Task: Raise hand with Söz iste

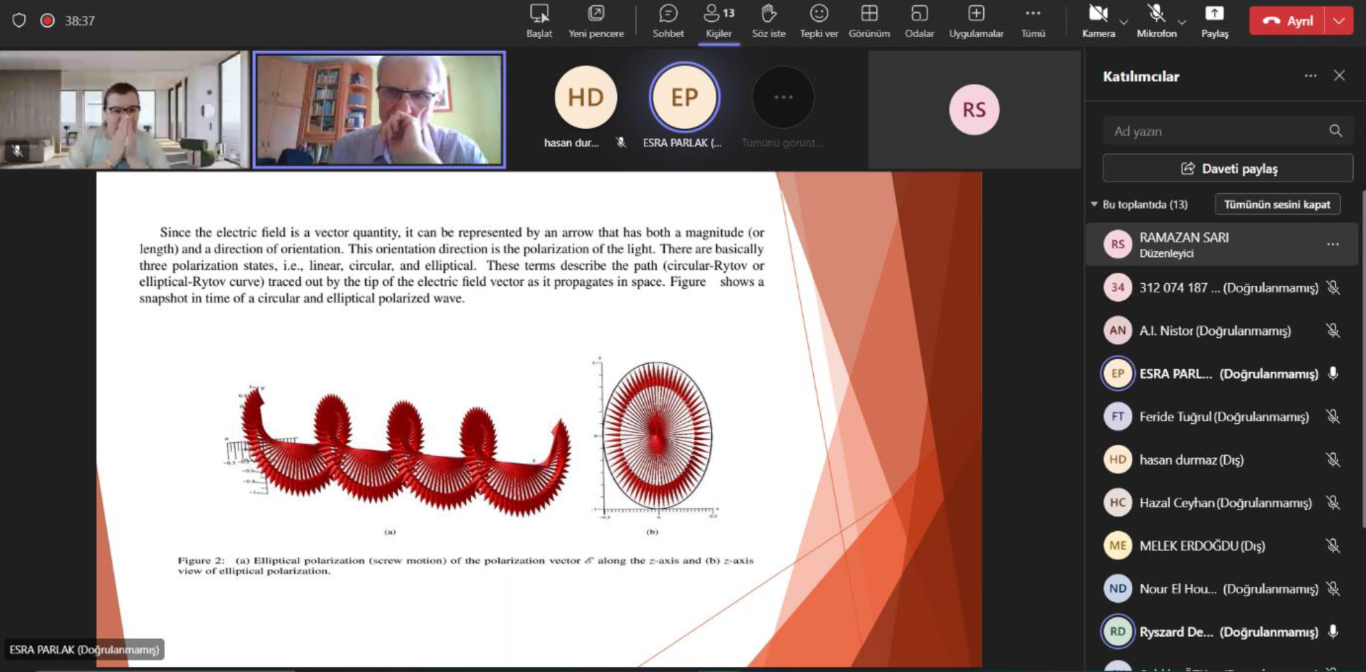Action: click(769, 14)
